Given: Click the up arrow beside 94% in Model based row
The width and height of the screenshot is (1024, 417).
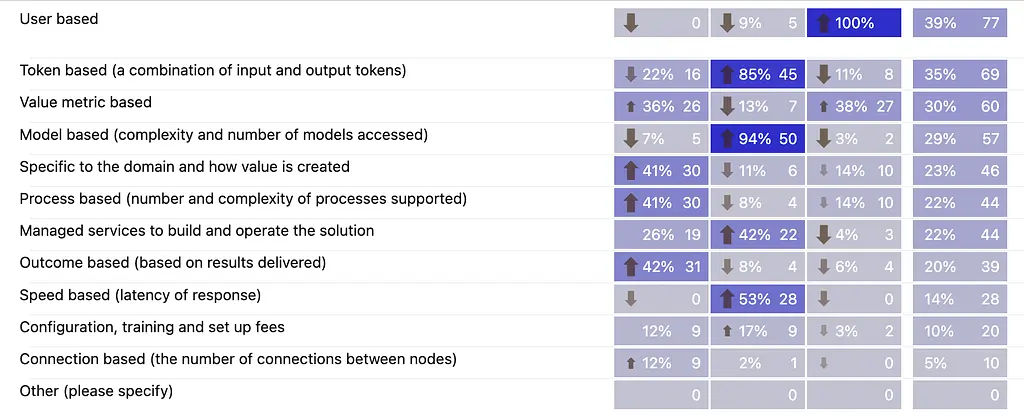Looking at the screenshot, I should click(727, 138).
